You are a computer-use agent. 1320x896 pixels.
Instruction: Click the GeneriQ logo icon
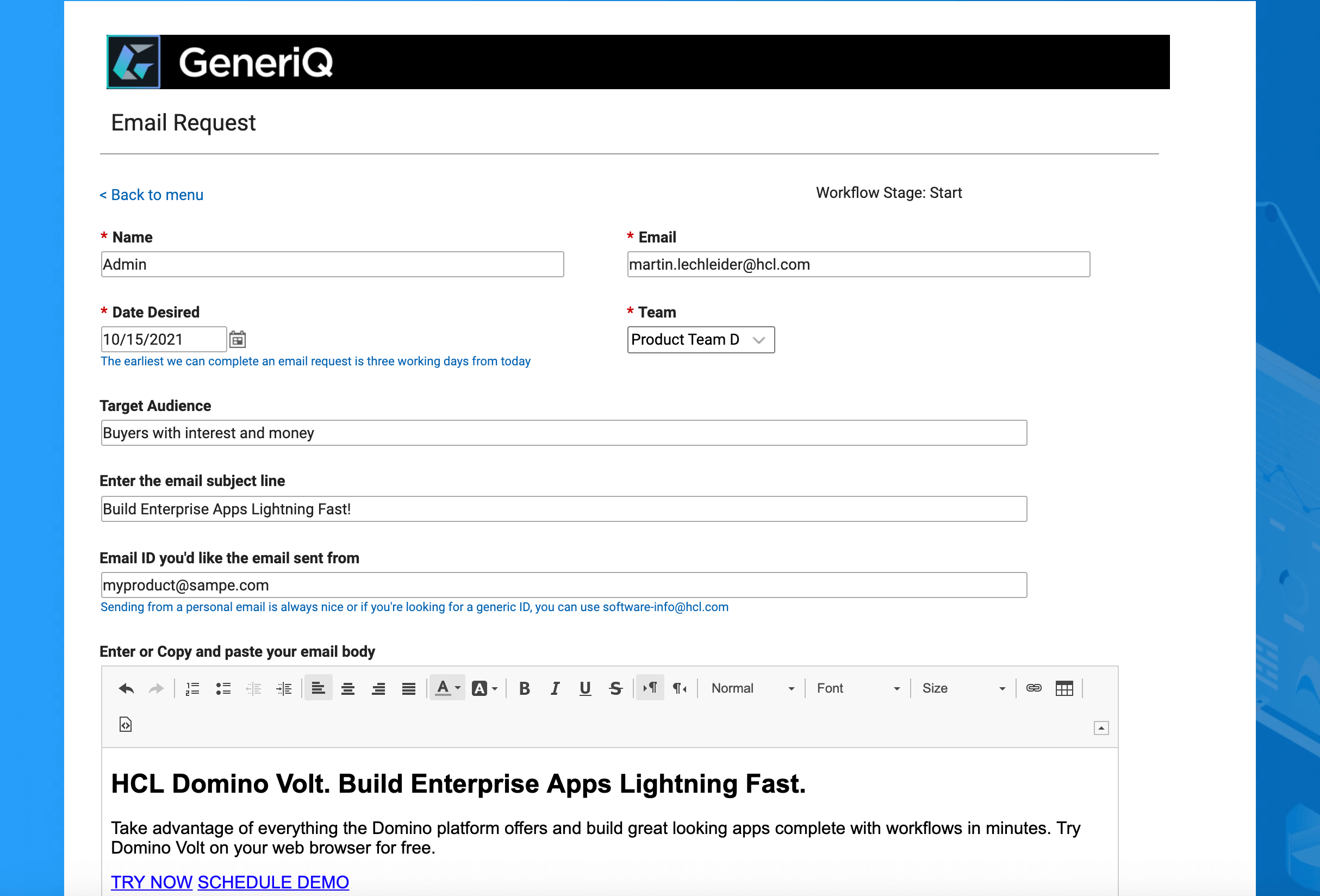point(134,62)
